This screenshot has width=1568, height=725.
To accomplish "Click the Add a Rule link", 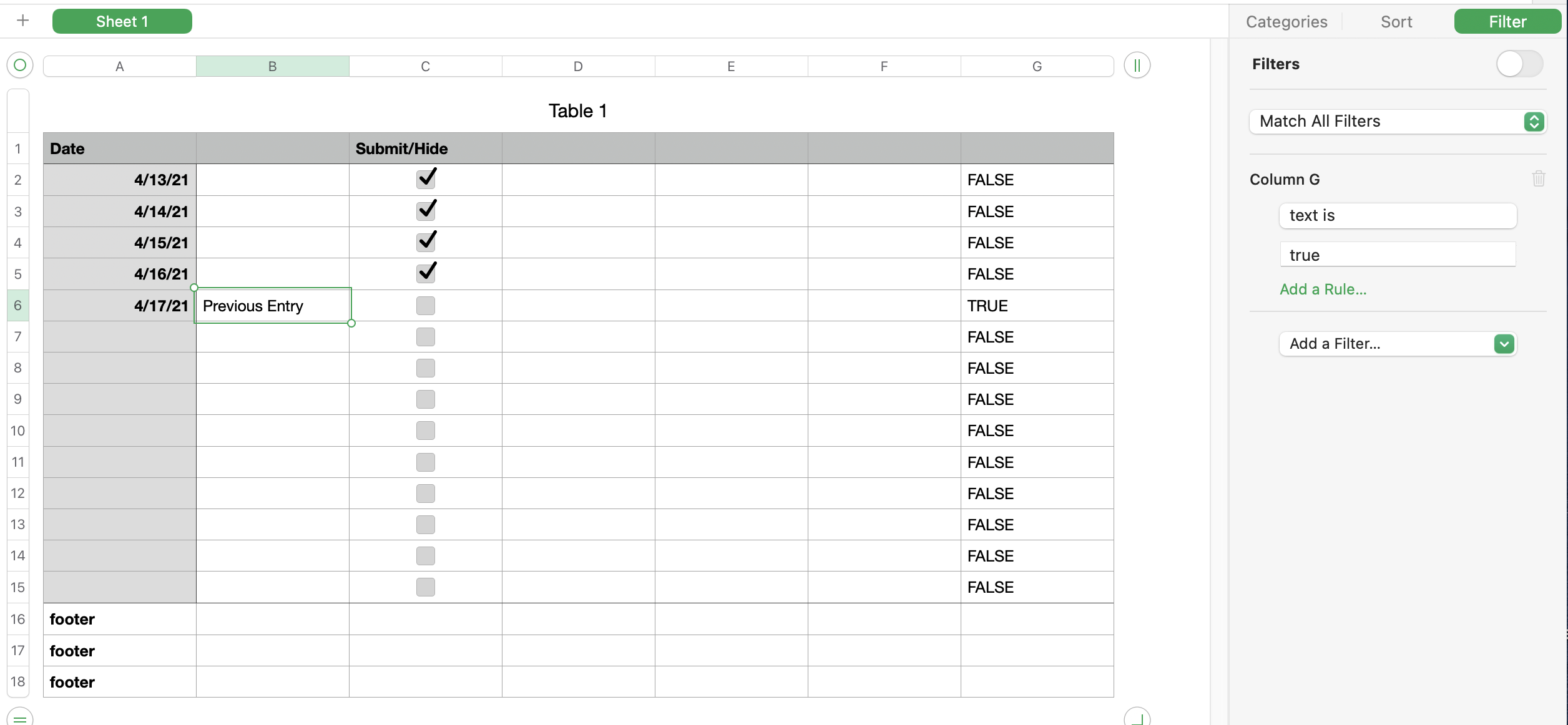I will coord(1323,289).
